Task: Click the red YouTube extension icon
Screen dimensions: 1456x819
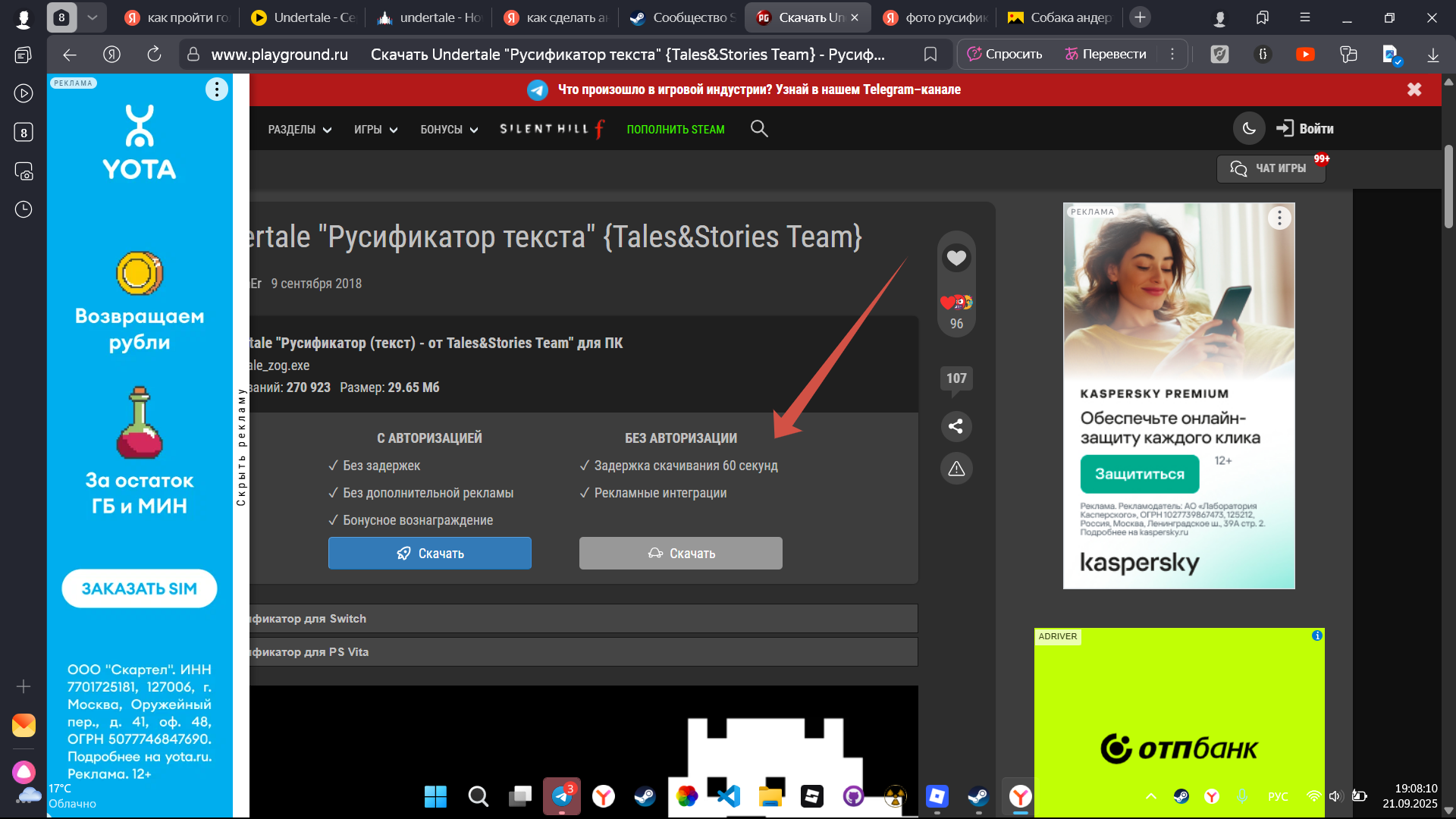Action: coord(1305,55)
